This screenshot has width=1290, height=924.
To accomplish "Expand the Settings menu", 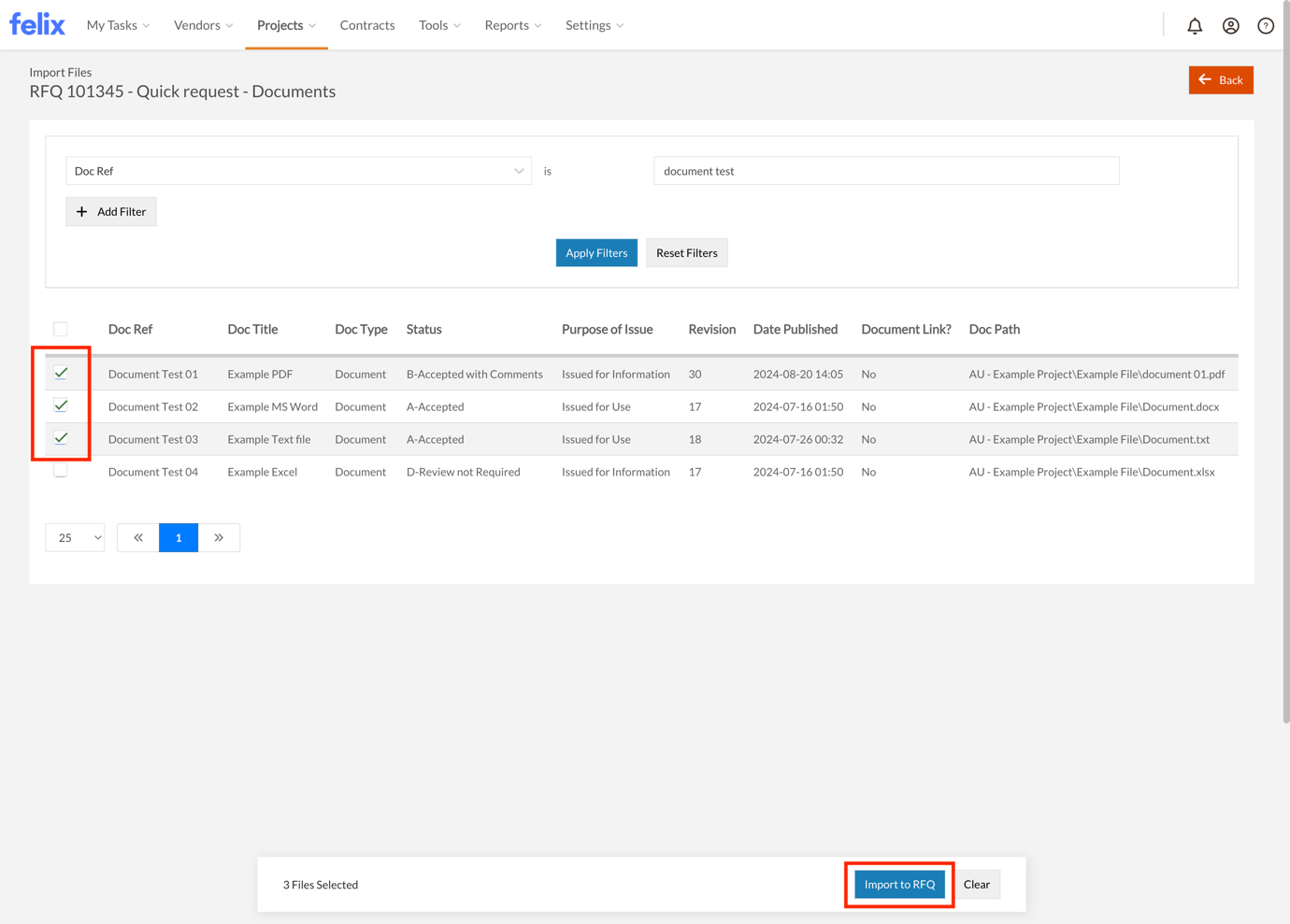I will (x=594, y=25).
